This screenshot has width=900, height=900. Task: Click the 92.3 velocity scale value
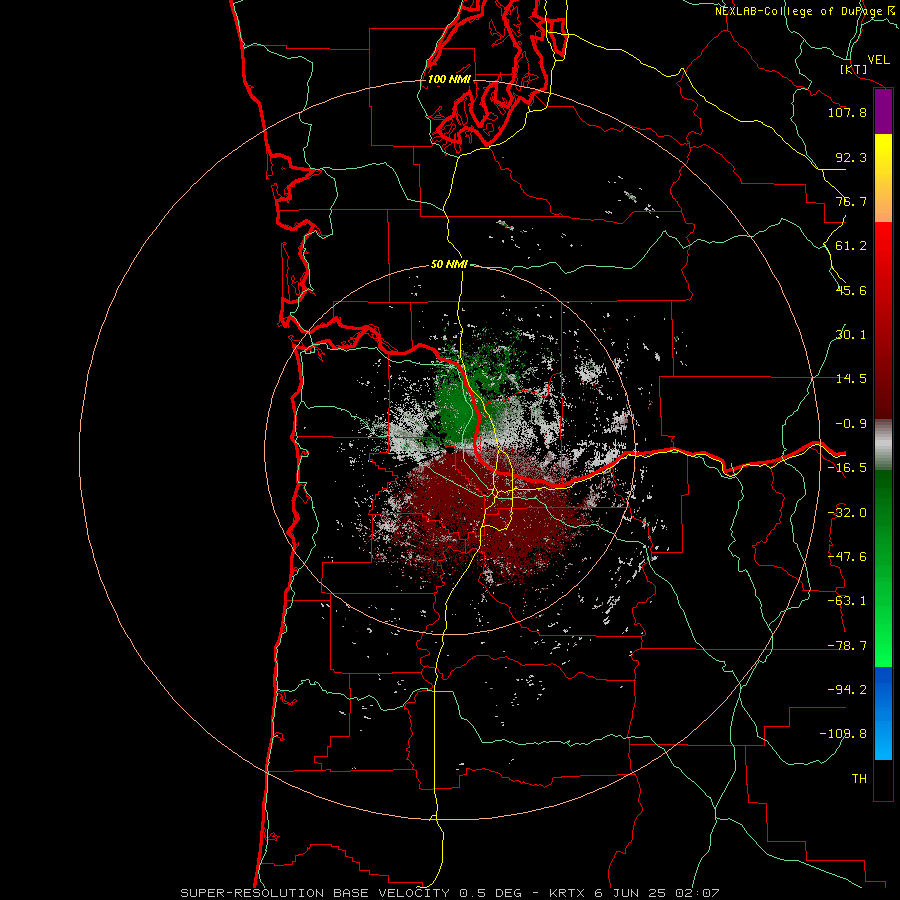851,157
